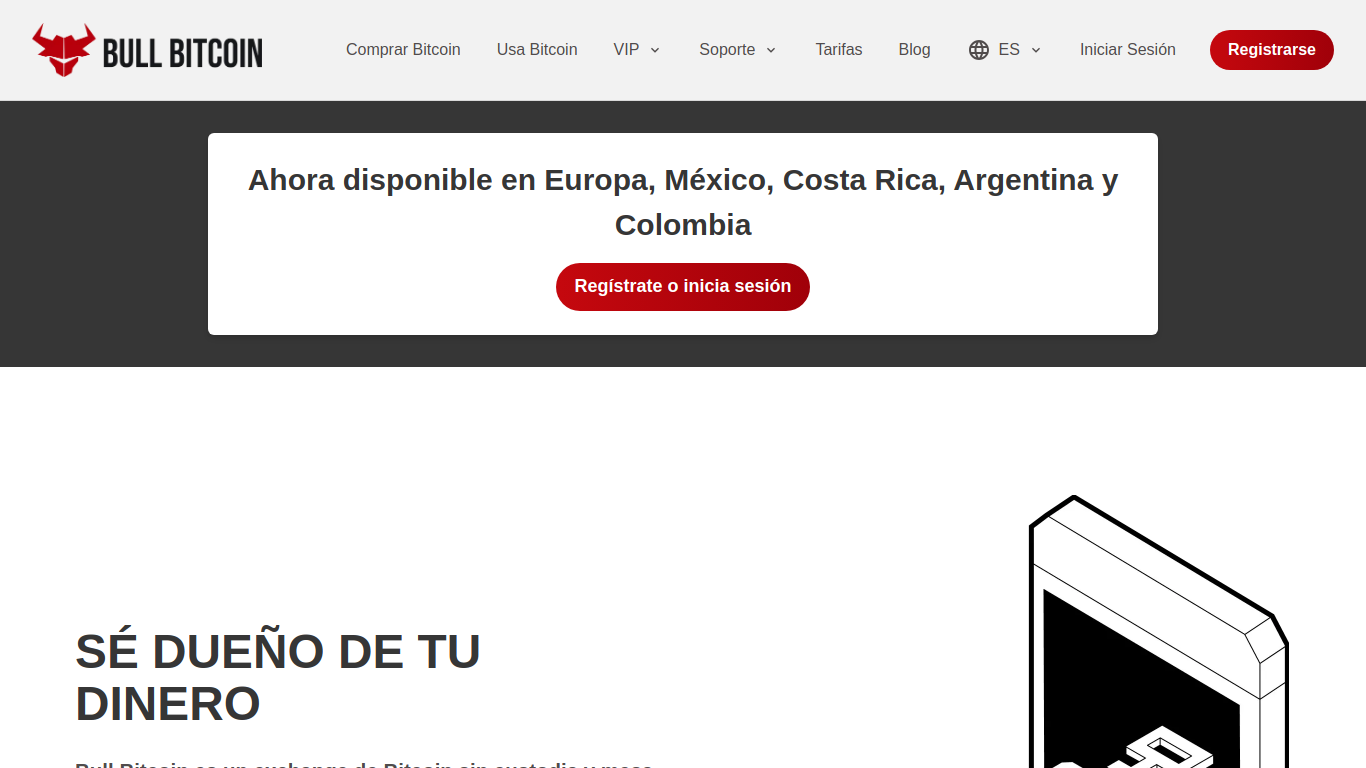Click the globe language icon
The height and width of the screenshot is (768, 1366).
(979, 50)
